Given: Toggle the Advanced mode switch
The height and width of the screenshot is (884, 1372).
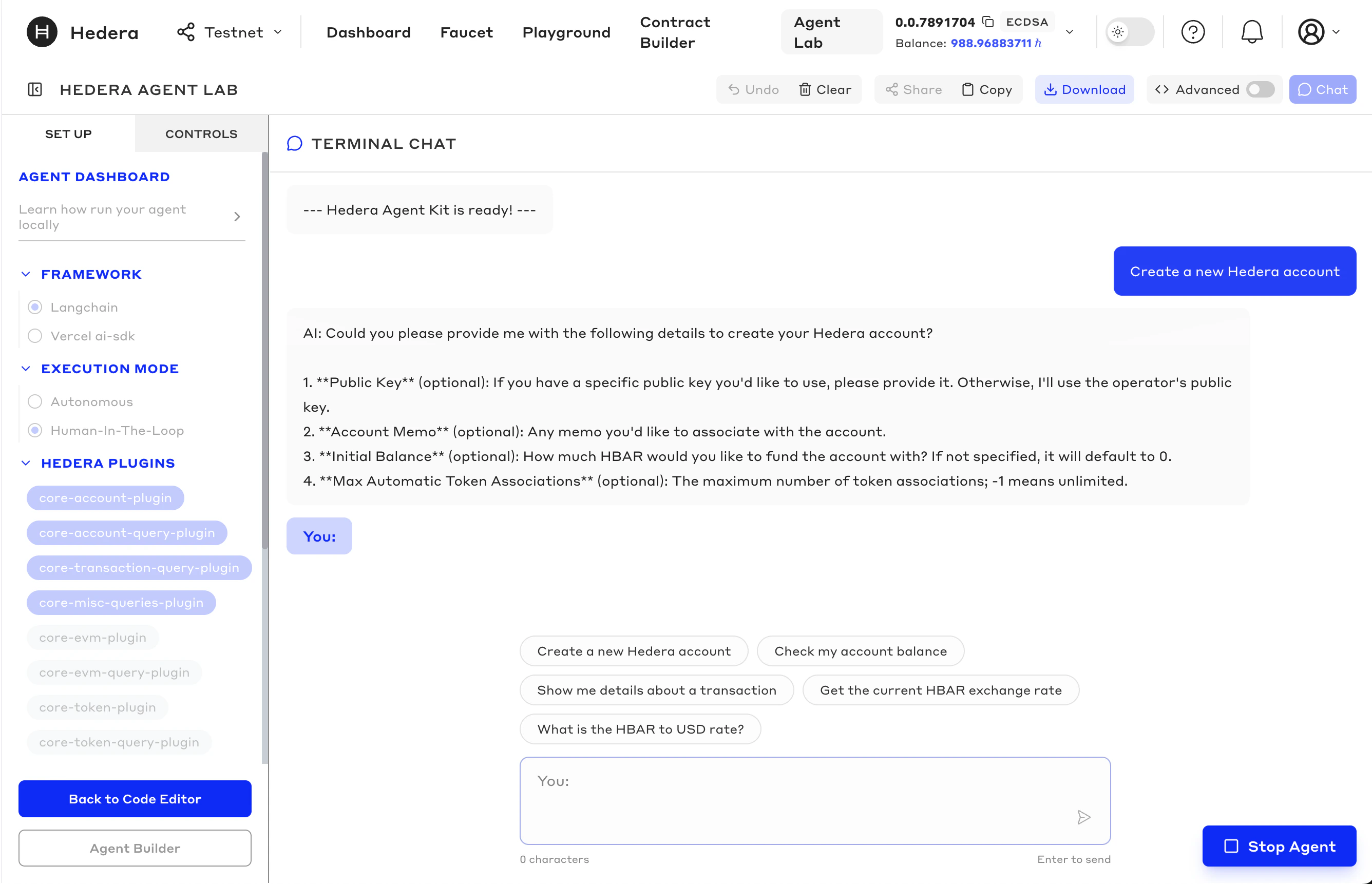Looking at the screenshot, I should 1260,89.
